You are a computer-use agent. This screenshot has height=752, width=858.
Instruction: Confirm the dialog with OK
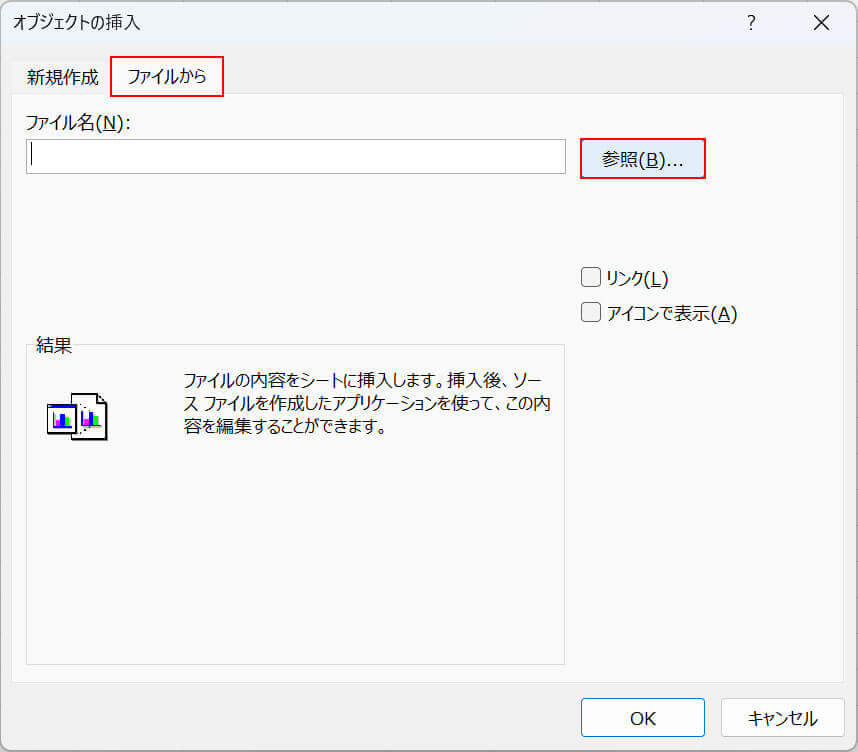coord(642,718)
